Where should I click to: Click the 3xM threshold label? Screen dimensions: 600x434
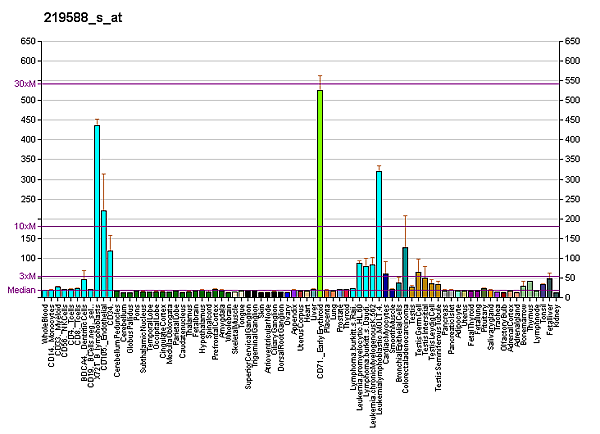tap(27, 276)
